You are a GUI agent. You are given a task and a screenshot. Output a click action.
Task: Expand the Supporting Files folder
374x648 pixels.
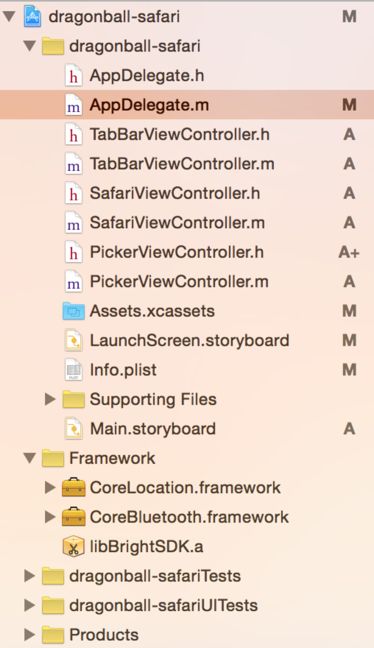click(50, 399)
